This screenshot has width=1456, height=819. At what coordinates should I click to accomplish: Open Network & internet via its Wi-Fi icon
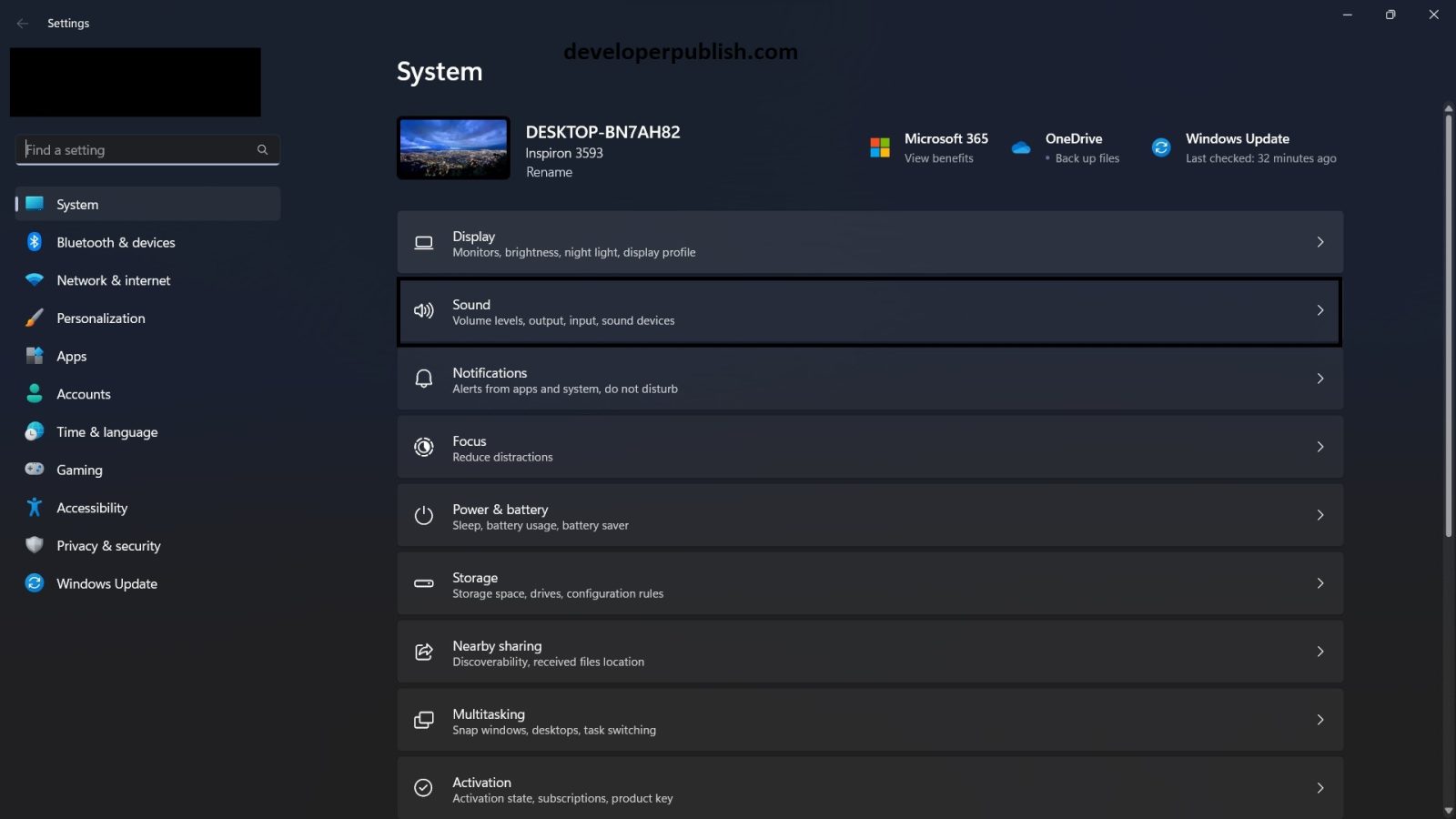(x=34, y=280)
